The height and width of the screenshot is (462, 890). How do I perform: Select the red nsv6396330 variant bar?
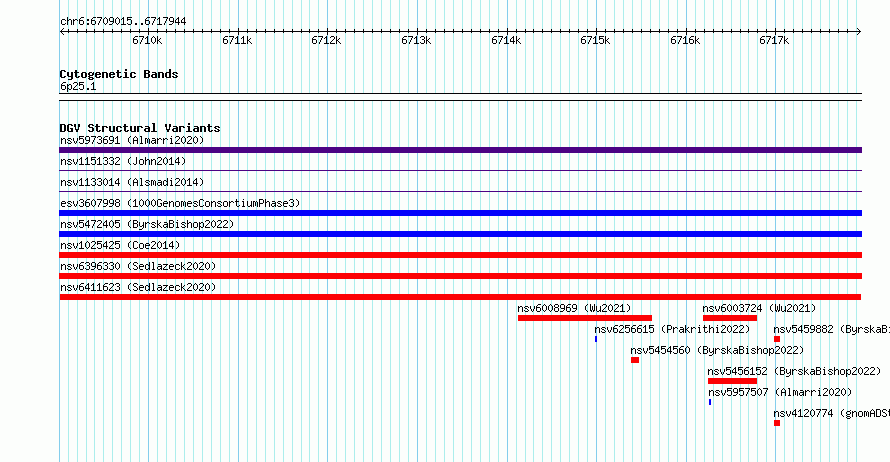tap(460, 276)
